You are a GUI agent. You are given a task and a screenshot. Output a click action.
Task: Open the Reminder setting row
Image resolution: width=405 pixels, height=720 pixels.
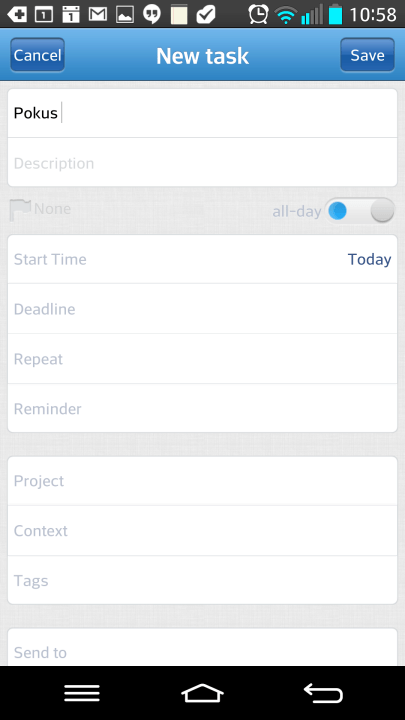[202, 408]
